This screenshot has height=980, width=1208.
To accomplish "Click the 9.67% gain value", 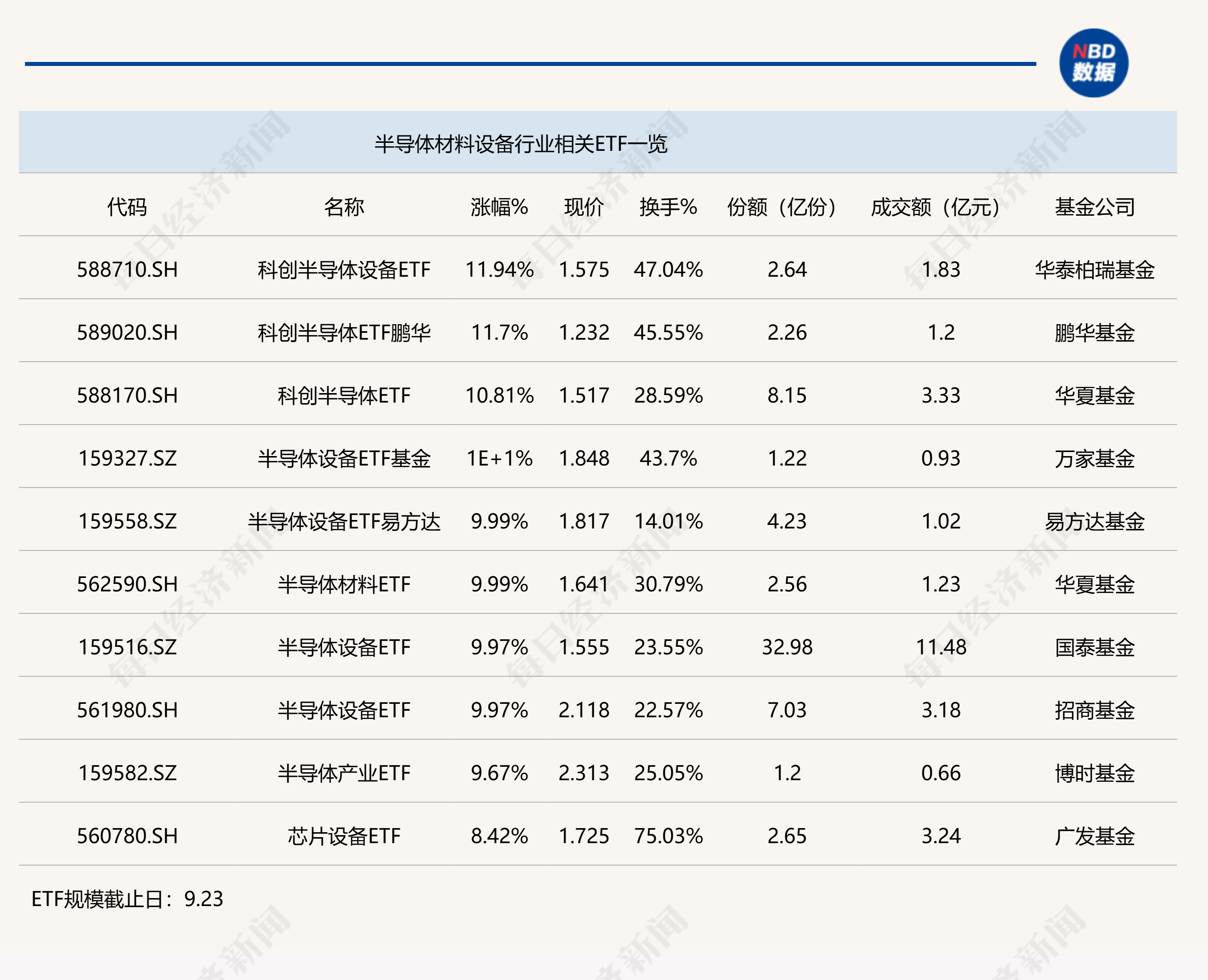I will [x=499, y=773].
